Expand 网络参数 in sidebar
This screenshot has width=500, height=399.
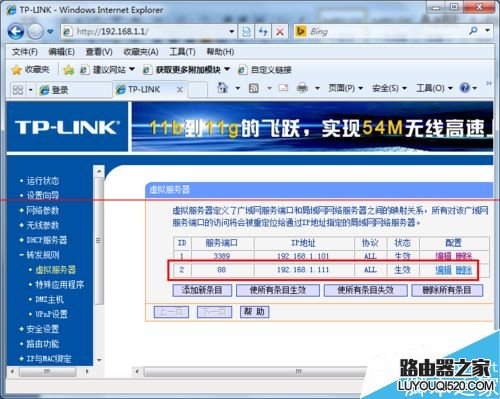[x=43, y=210]
